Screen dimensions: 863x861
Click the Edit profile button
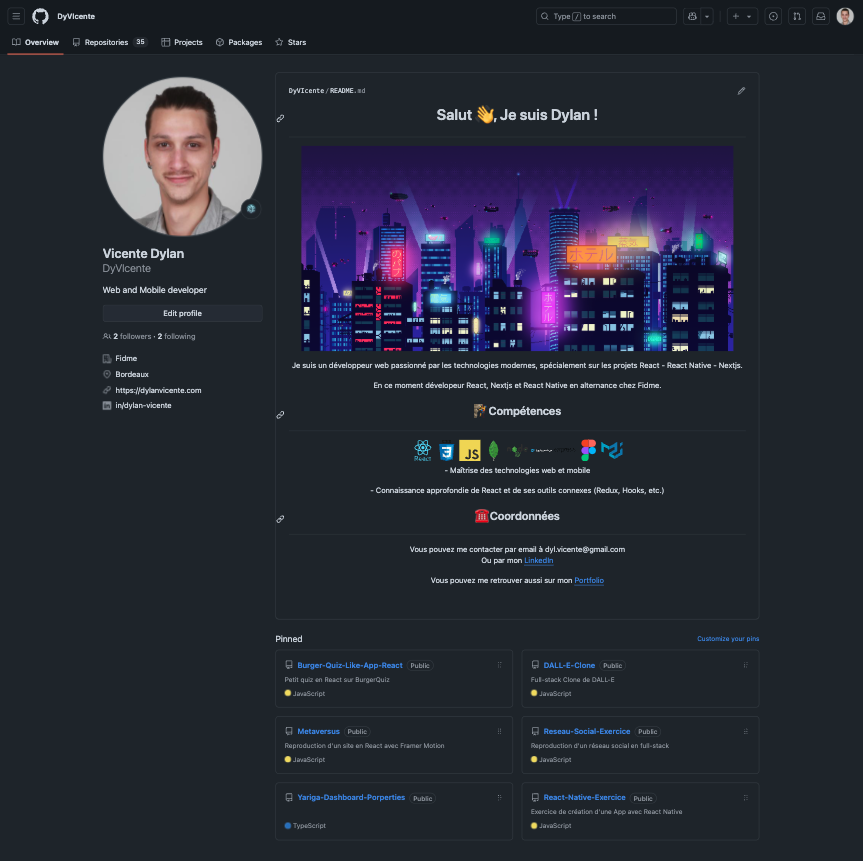181,312
